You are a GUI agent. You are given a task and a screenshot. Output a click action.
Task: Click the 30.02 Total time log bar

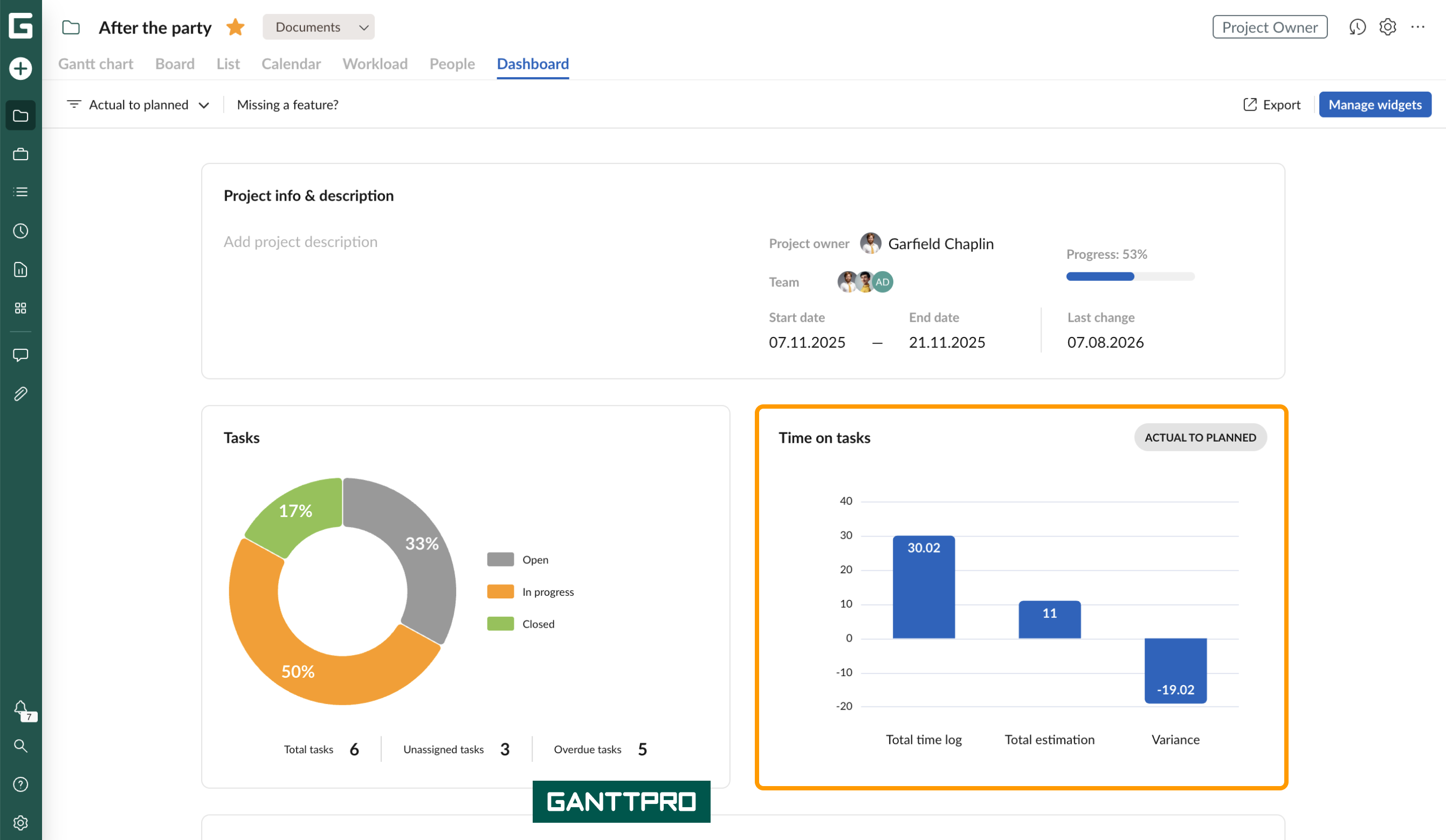pos(924,587)
